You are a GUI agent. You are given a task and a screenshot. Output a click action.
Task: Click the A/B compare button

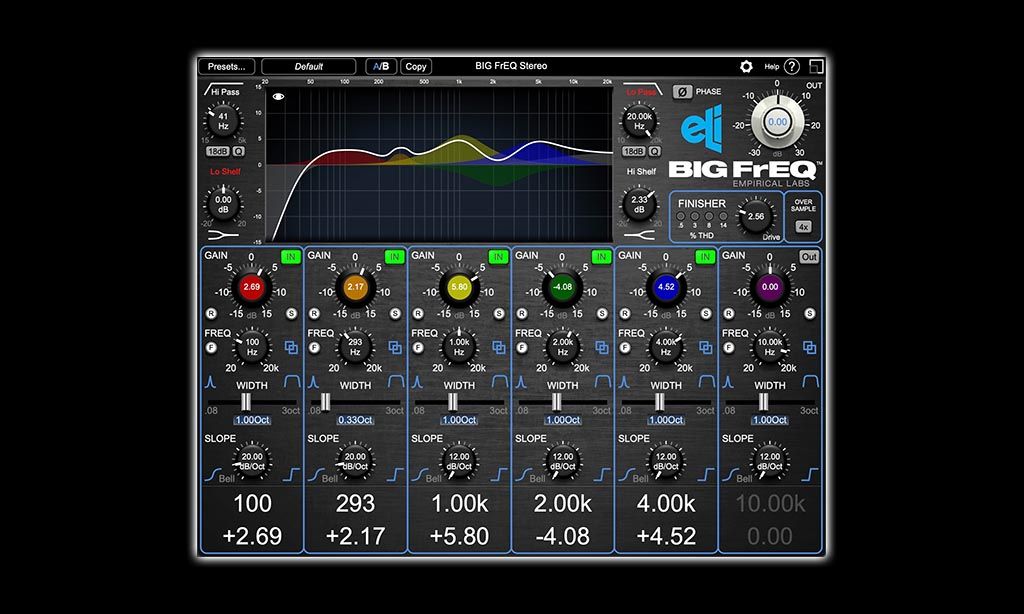tap(381, 67)
